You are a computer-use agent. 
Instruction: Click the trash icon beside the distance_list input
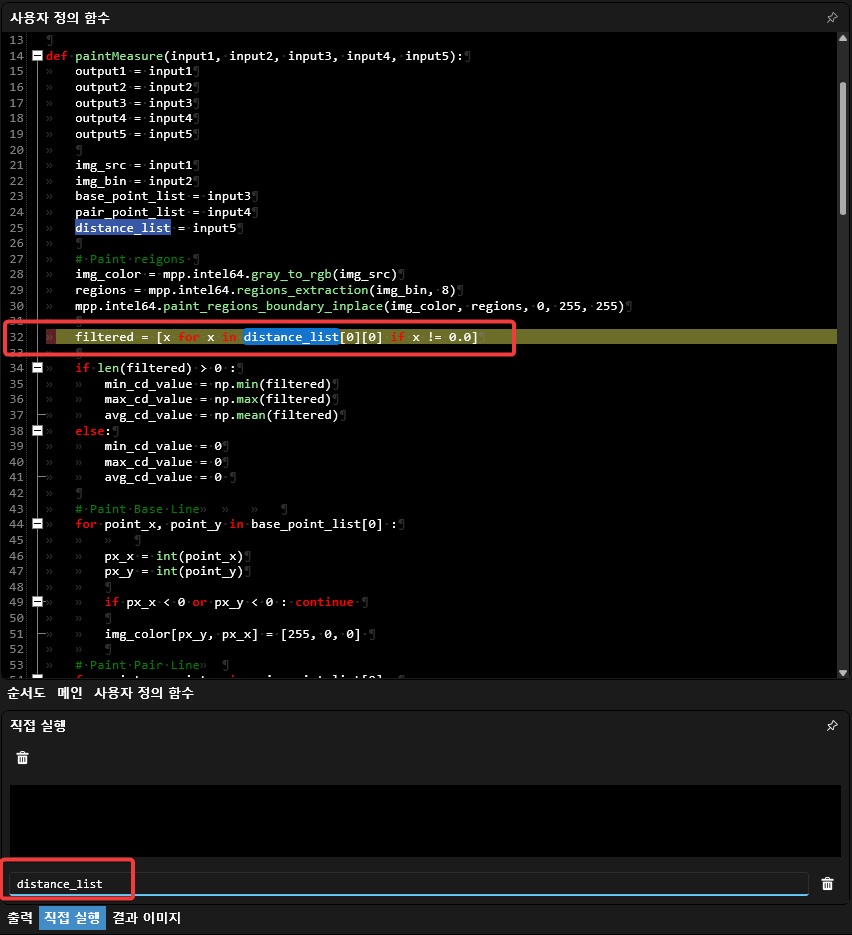click(827, 884)
